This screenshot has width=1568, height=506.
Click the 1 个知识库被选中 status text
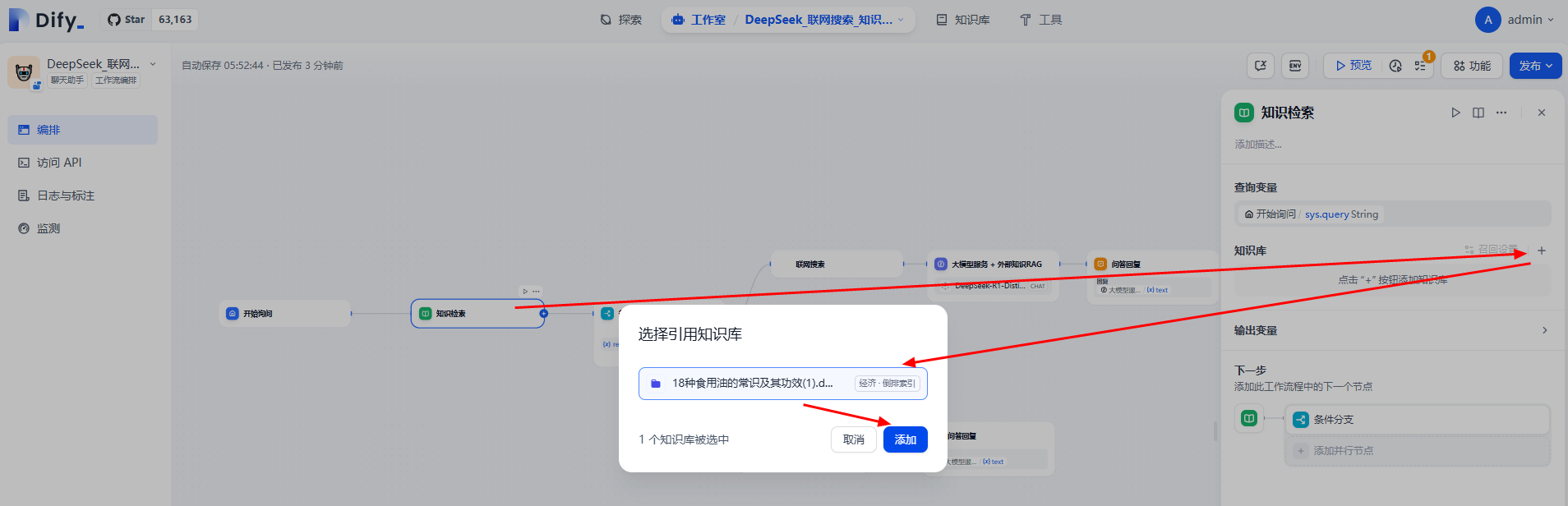[x=684, y=439]
